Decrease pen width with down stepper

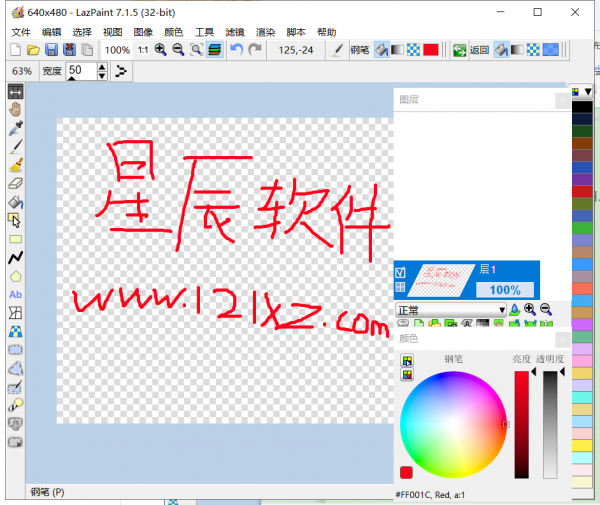pos(102,76)
